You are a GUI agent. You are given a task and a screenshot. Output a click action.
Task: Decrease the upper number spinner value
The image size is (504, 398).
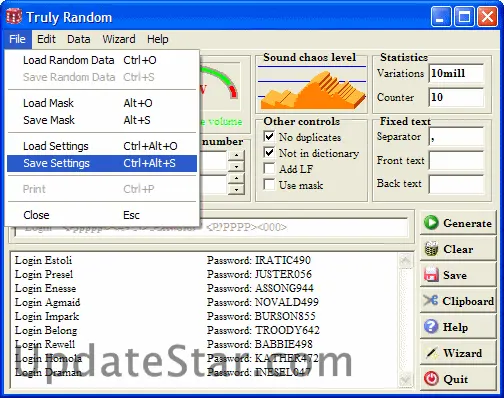[236, 166]
